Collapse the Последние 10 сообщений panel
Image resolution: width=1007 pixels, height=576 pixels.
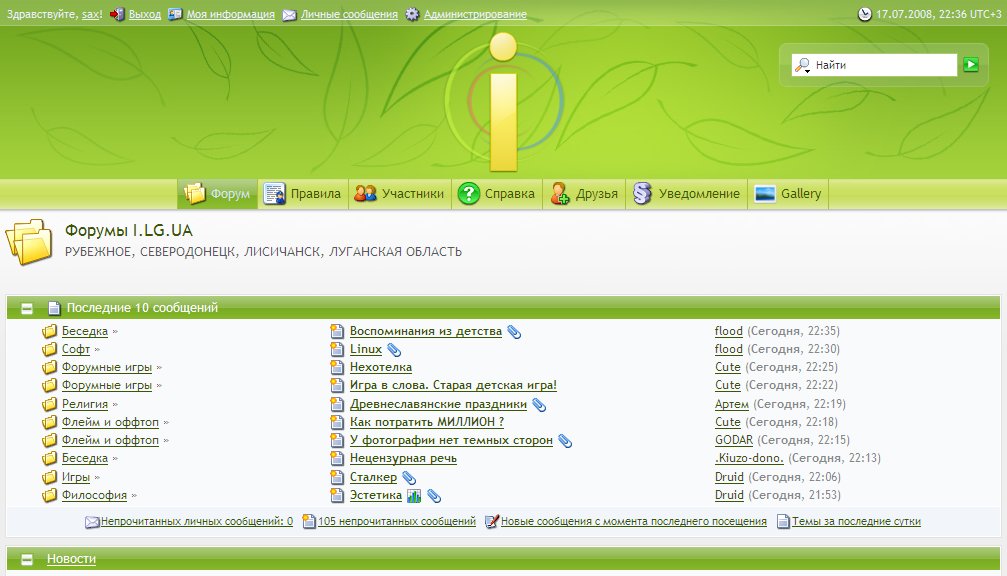point(27,307)
